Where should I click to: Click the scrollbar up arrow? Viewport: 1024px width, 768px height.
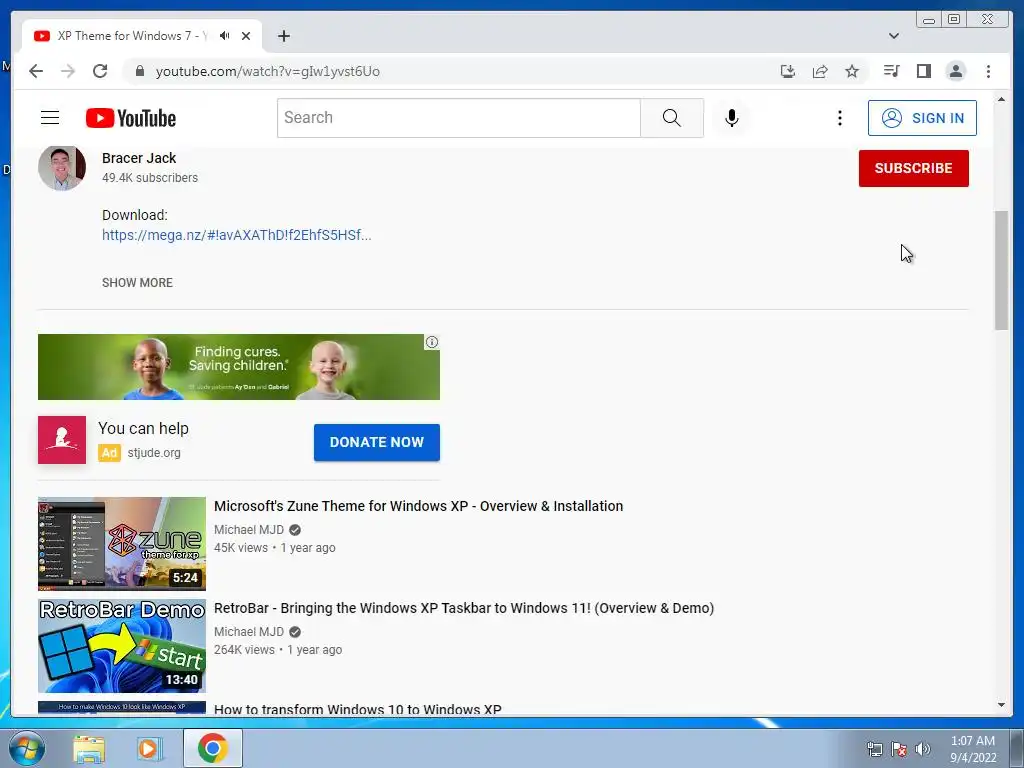tap(1001, 99)
